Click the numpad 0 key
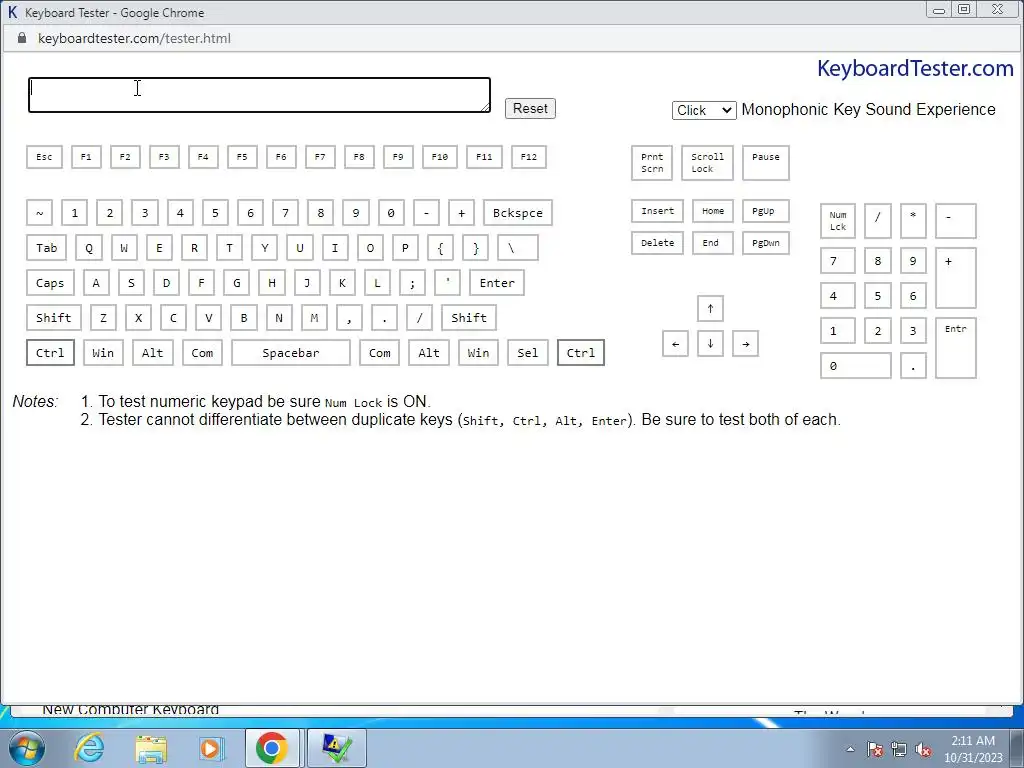 pyautogui.click(x=856, y=366)
